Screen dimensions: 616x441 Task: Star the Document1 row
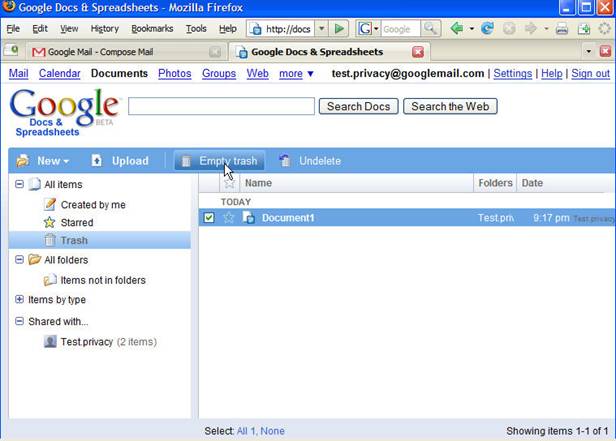(x=229, y=218)
